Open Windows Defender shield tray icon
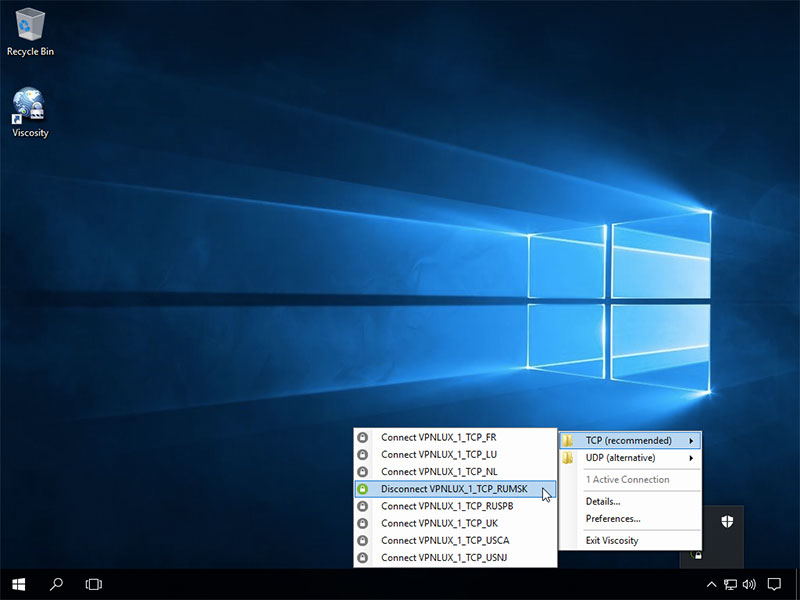Screen dimensions: 800x600 [x=727, y=521]
